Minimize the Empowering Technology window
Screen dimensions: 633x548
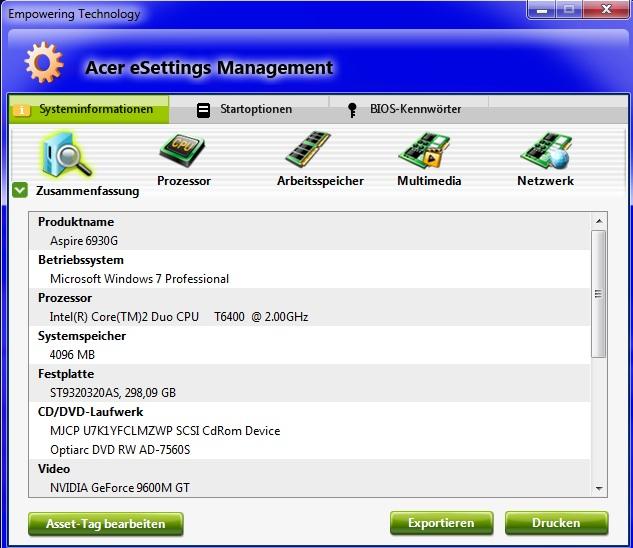[x=542, y=10]
